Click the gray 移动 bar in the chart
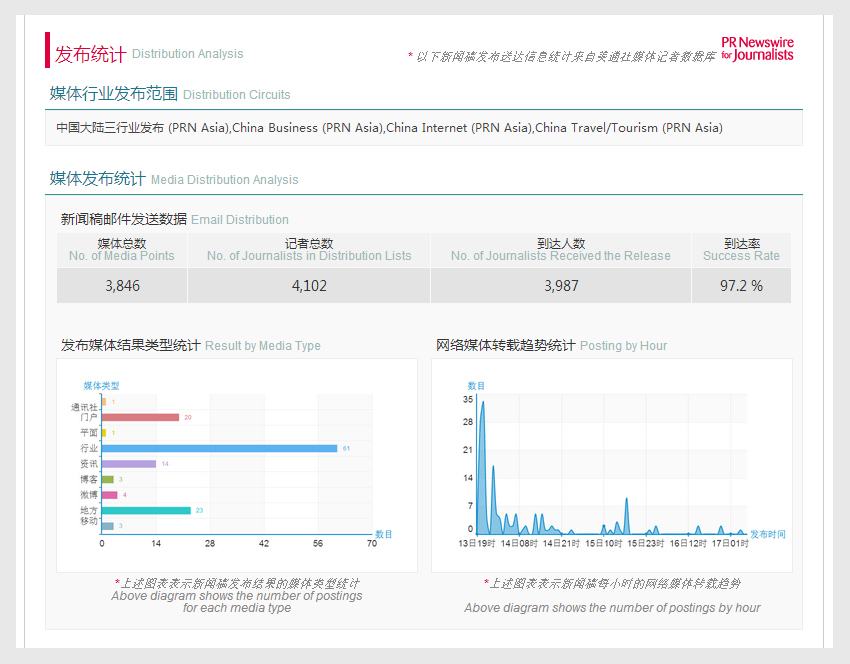This screenshot has width=850, height=664. (107, 525)
